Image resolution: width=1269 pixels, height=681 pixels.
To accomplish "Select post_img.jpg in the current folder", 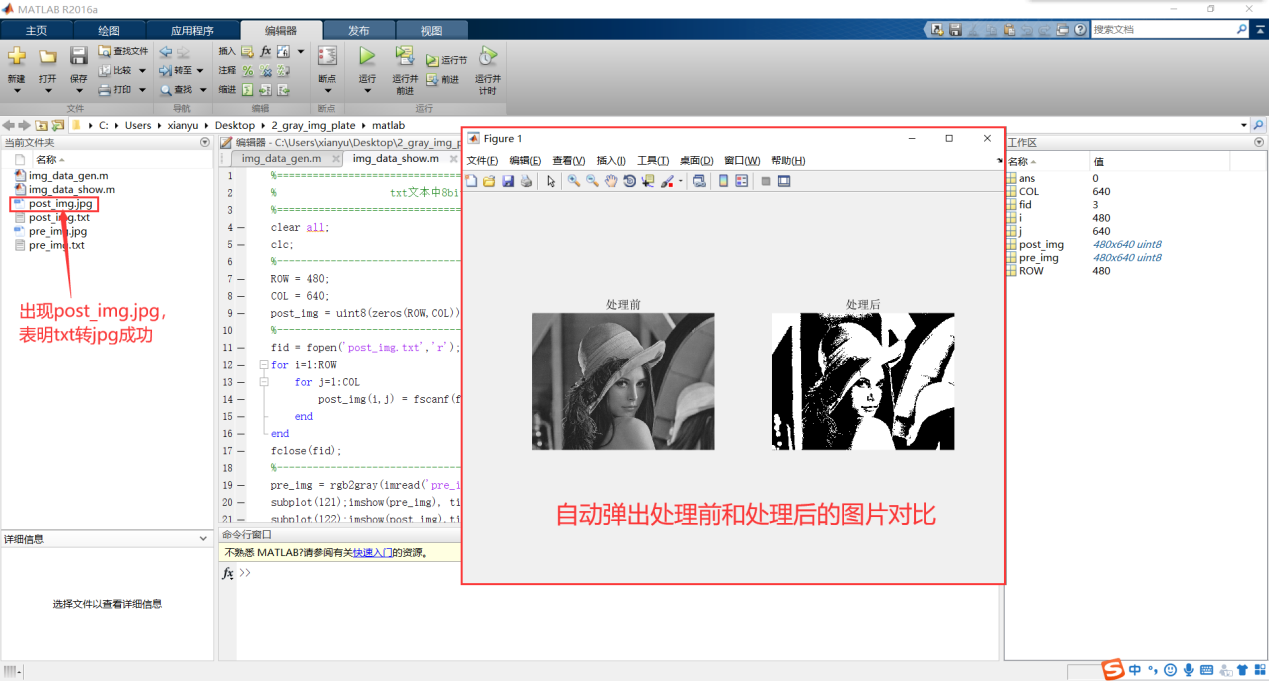I will 60,204.
